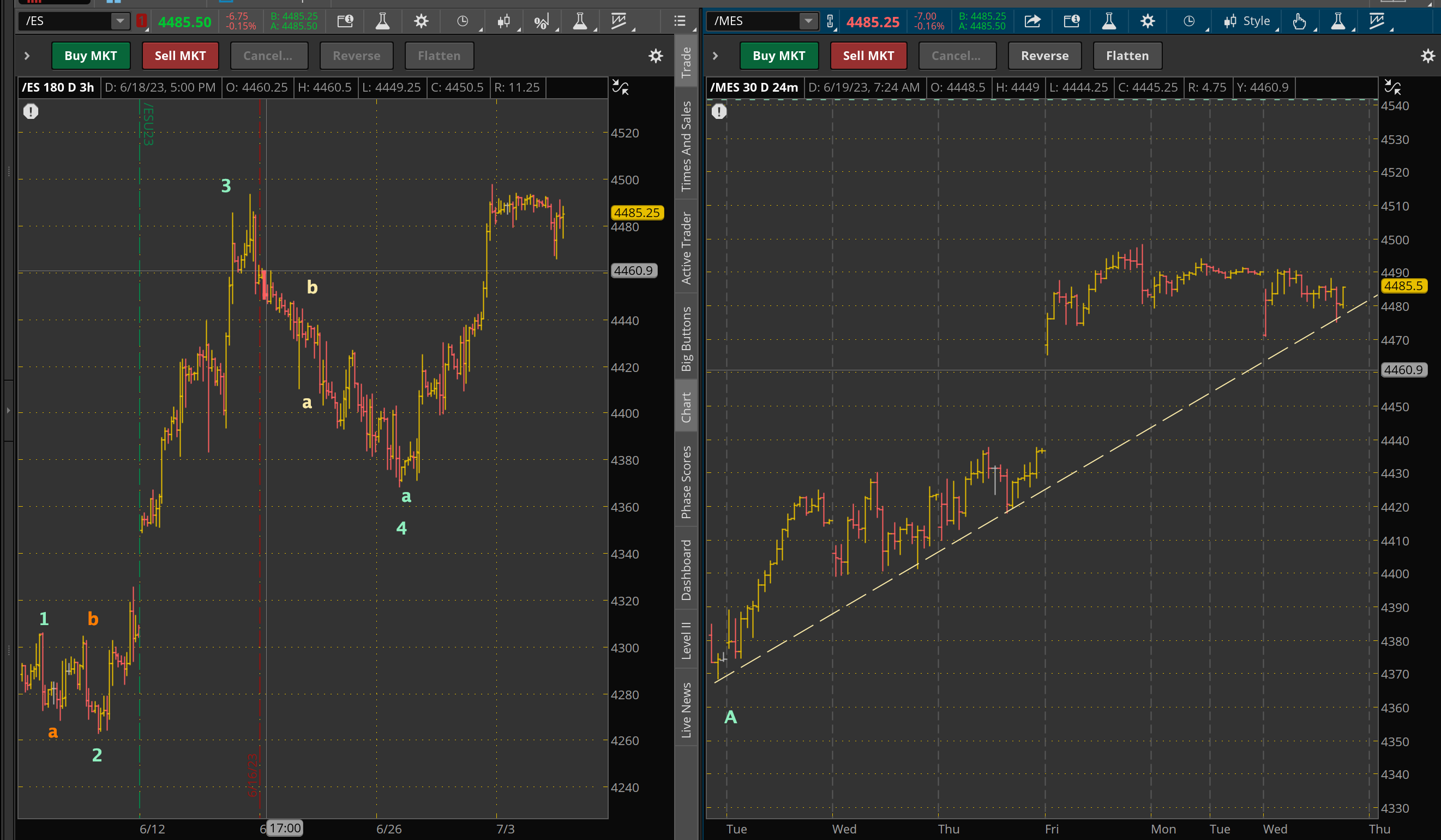1441x840 pixels.
Task: Click the Share arrow icon on /MES toolbar
Action: 1032,22
